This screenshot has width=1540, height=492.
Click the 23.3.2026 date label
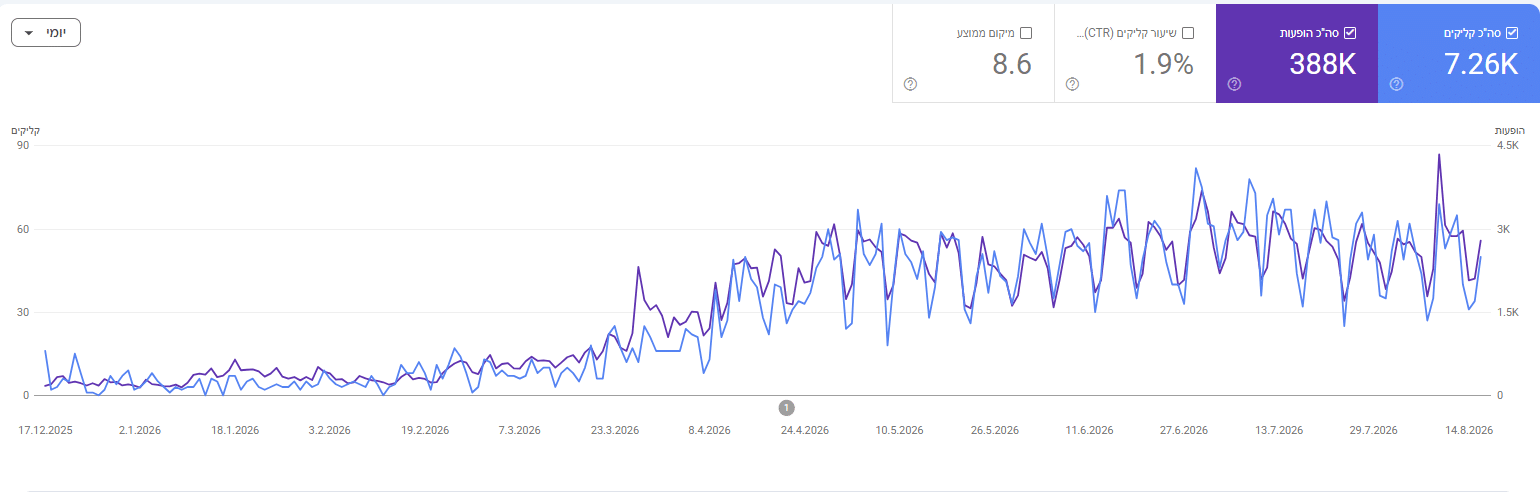click(615, 430)
